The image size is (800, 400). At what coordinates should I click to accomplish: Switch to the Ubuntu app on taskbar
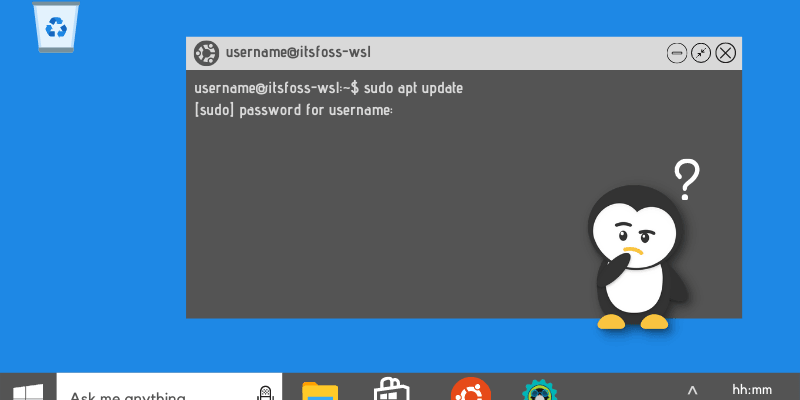tap(470, 389)
